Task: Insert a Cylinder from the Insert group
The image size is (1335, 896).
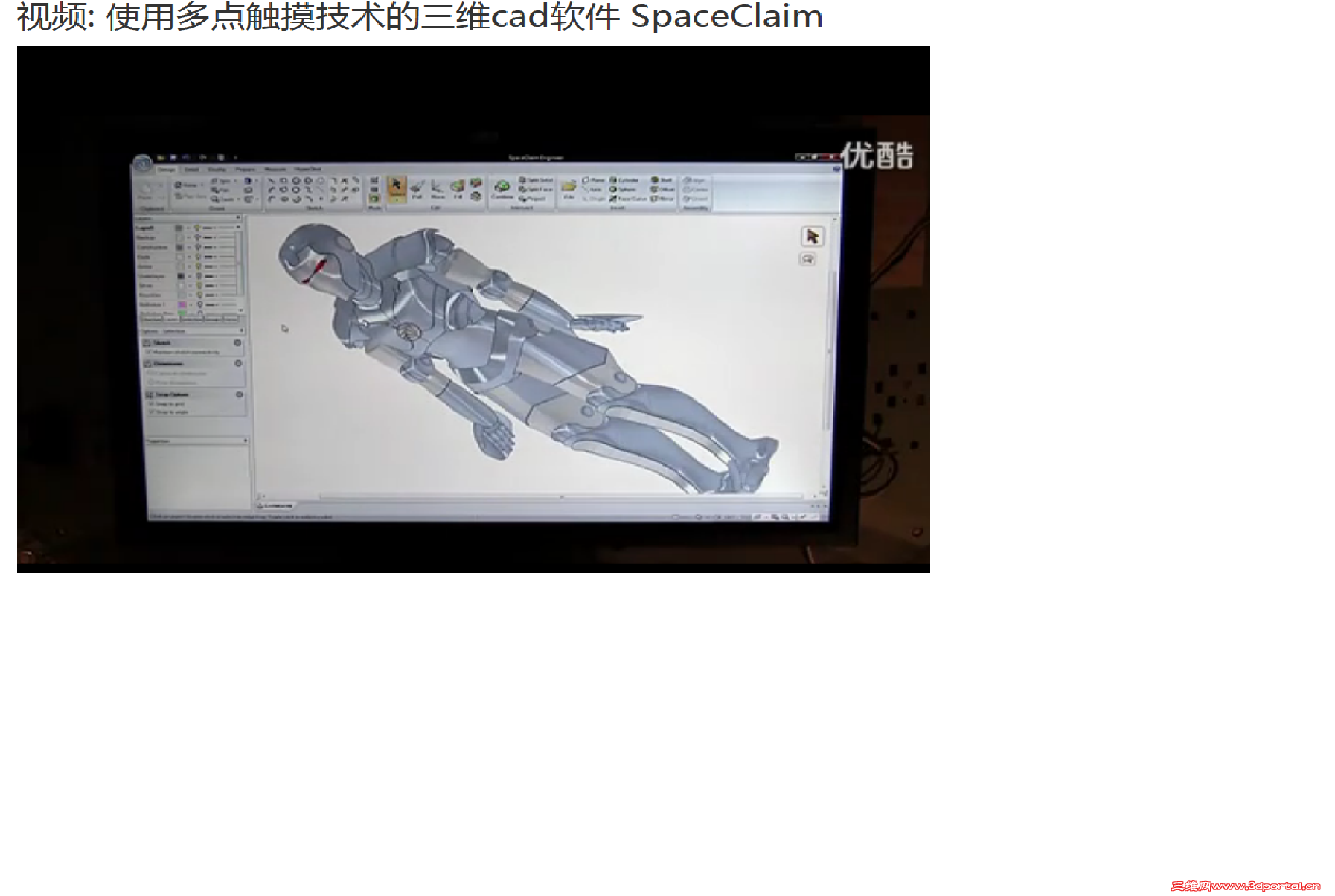Action: point(625,180)
